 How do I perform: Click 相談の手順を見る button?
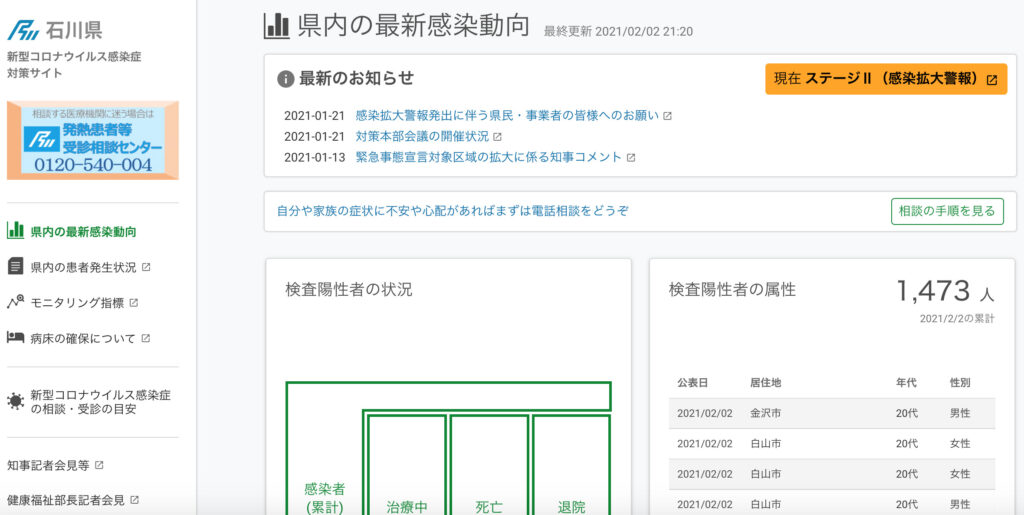(x=947, y=211)
